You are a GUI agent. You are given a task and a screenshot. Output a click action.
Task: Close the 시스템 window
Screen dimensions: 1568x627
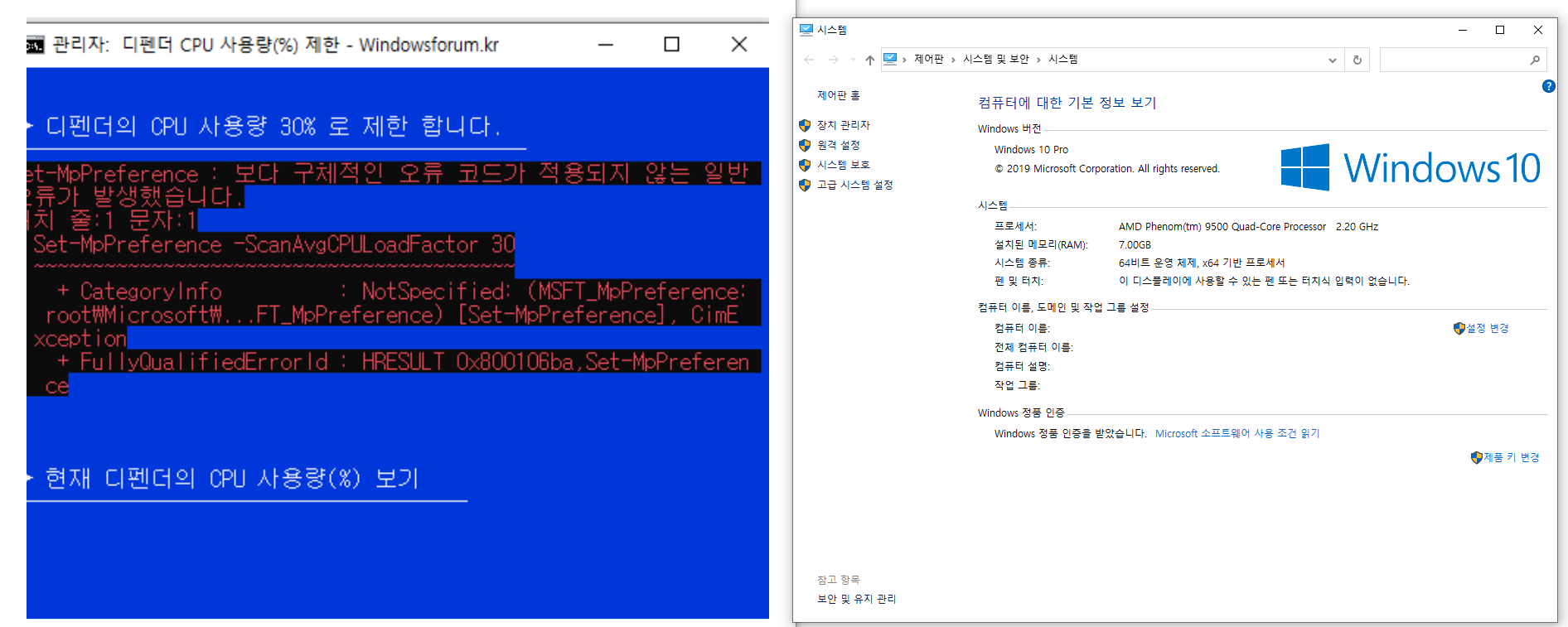pos(1538,30)
